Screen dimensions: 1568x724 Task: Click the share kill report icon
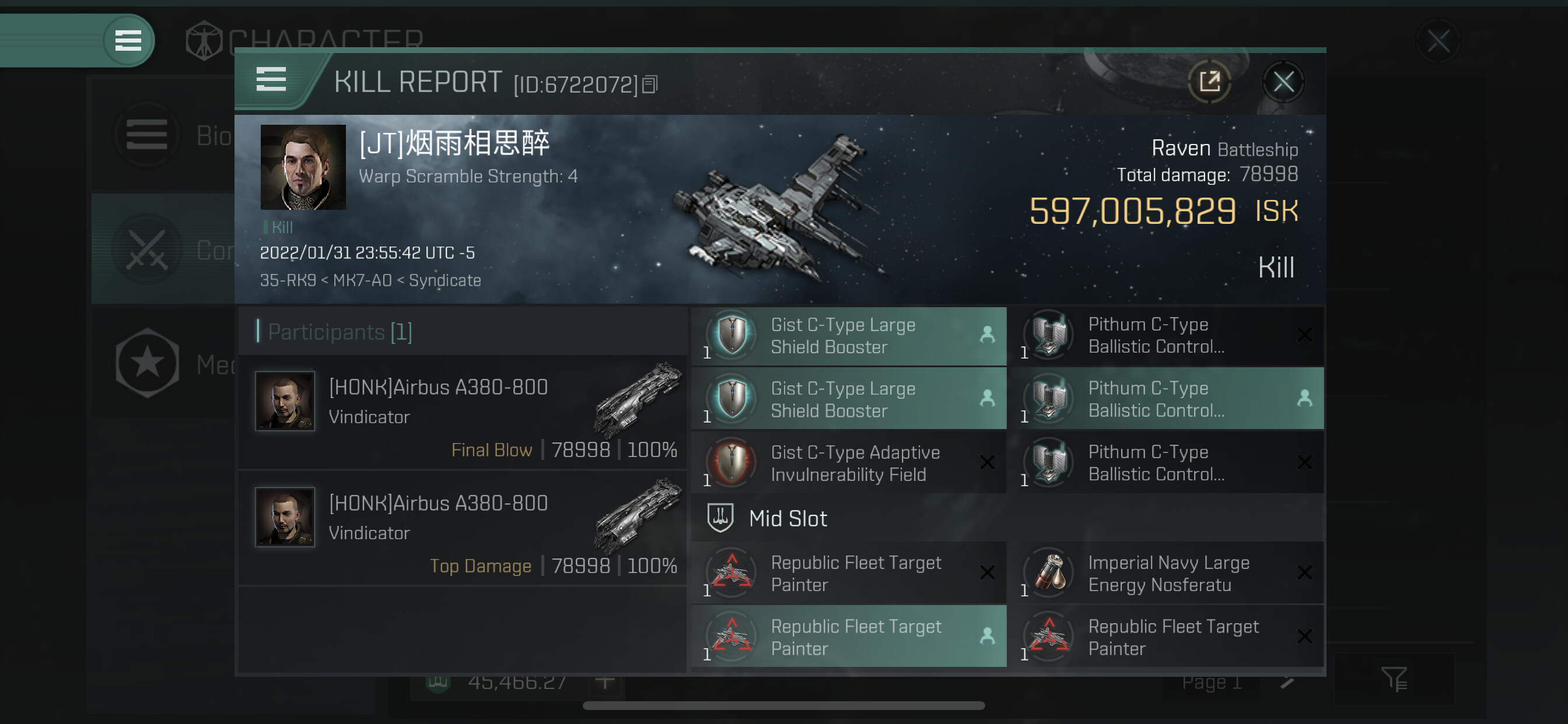coord(1209,82)
